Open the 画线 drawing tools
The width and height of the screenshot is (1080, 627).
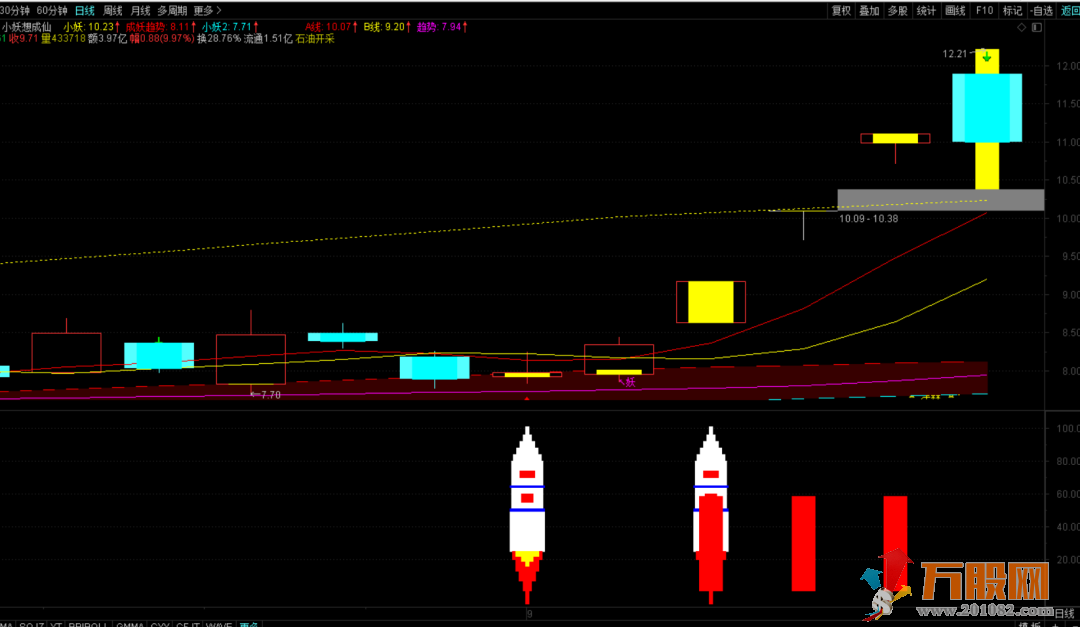coord(955,10)
